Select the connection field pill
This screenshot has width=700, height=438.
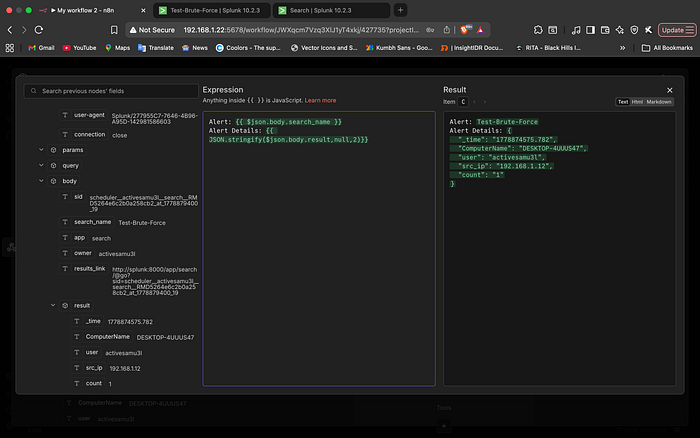84,134
